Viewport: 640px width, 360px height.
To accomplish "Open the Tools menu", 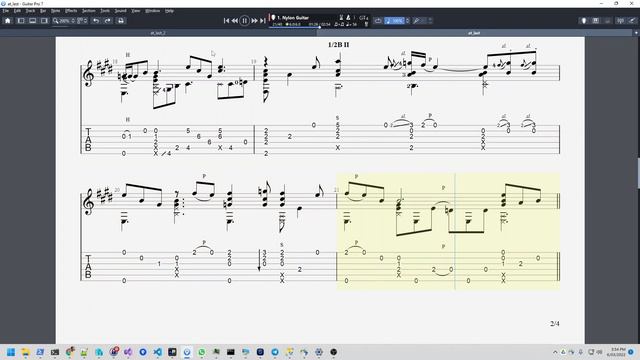I will [x=105, y=11].
